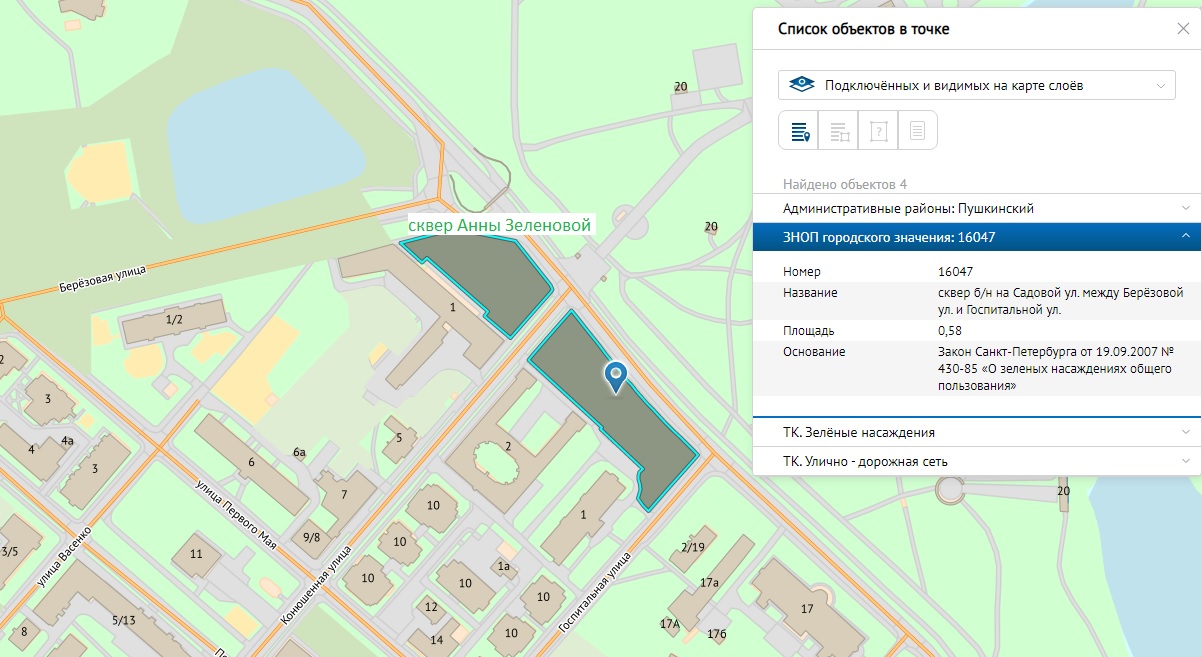Click the objects-in-area list icon
The width and height of the screenshot is (1202, 657).
[x=839, y=131]
